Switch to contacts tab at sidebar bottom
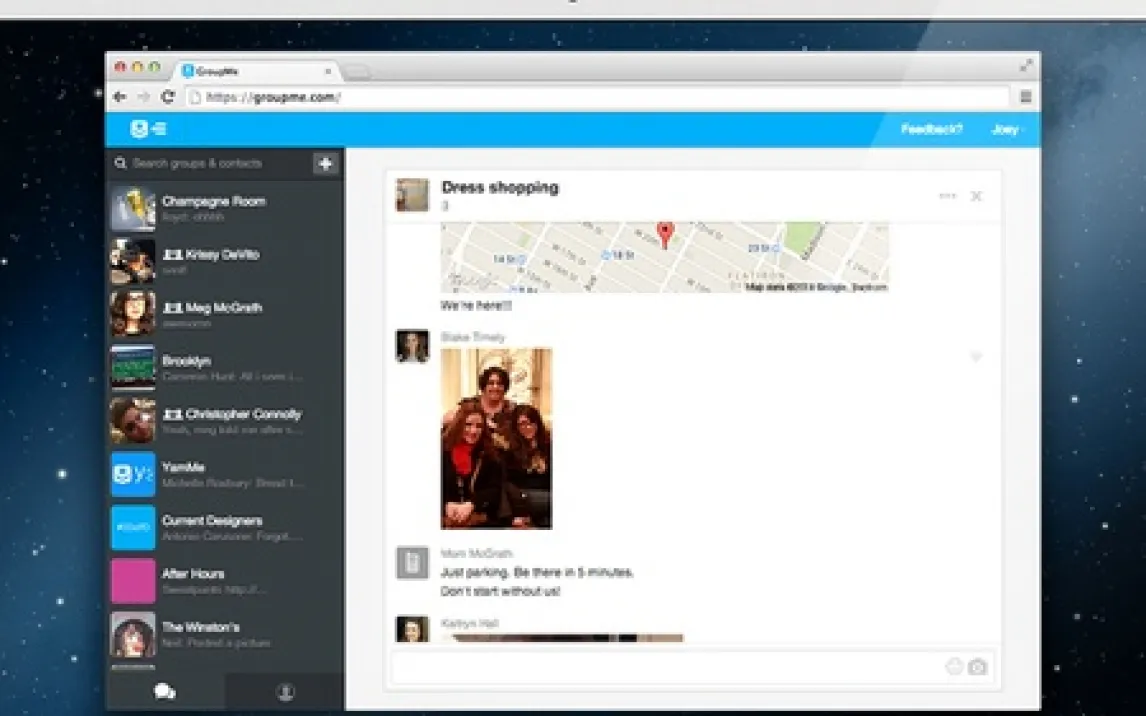Screen dimensions: 1146x716 click(x=285, y=692)
